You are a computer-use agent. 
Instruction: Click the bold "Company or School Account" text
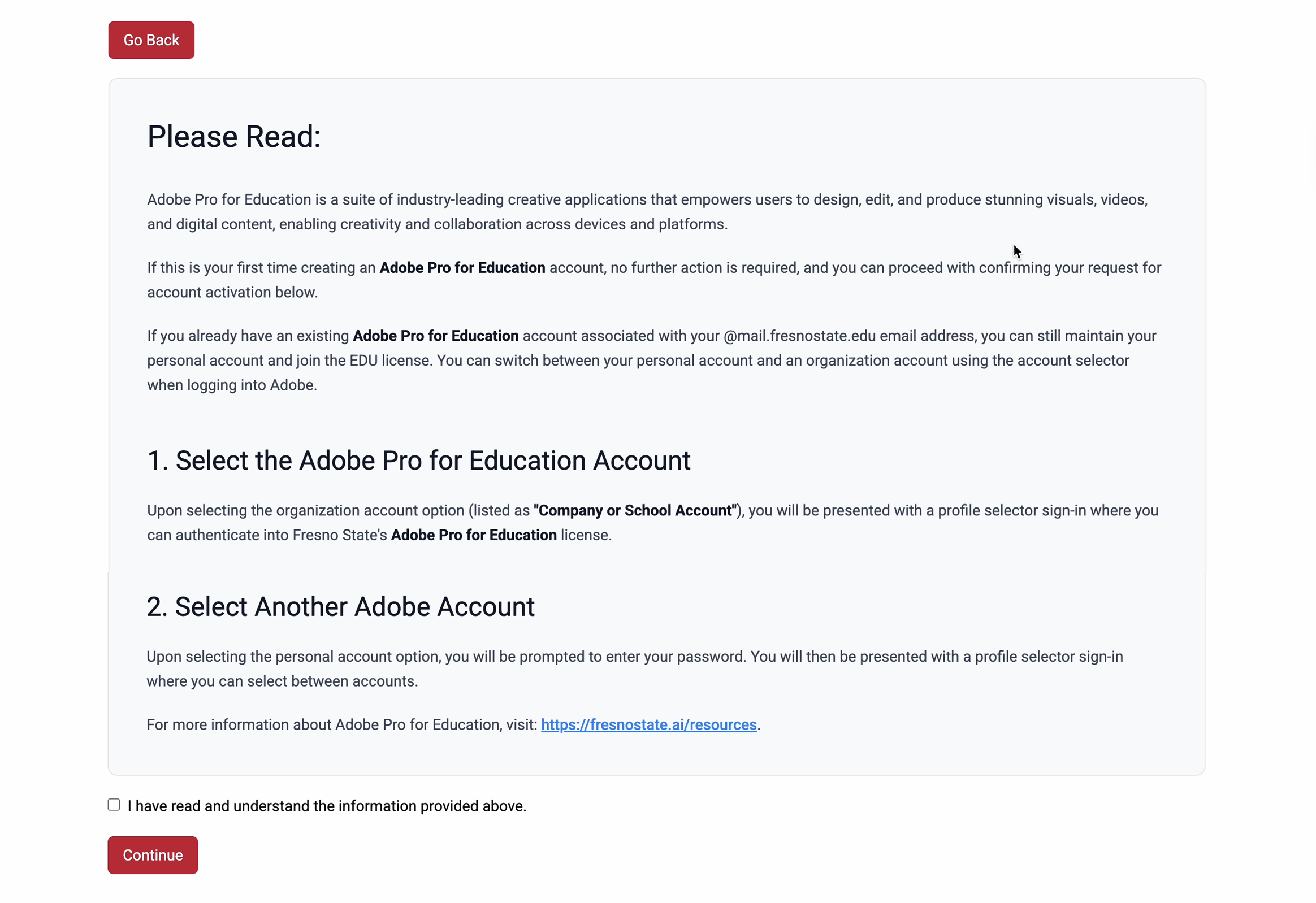click(x=634, y=510)
